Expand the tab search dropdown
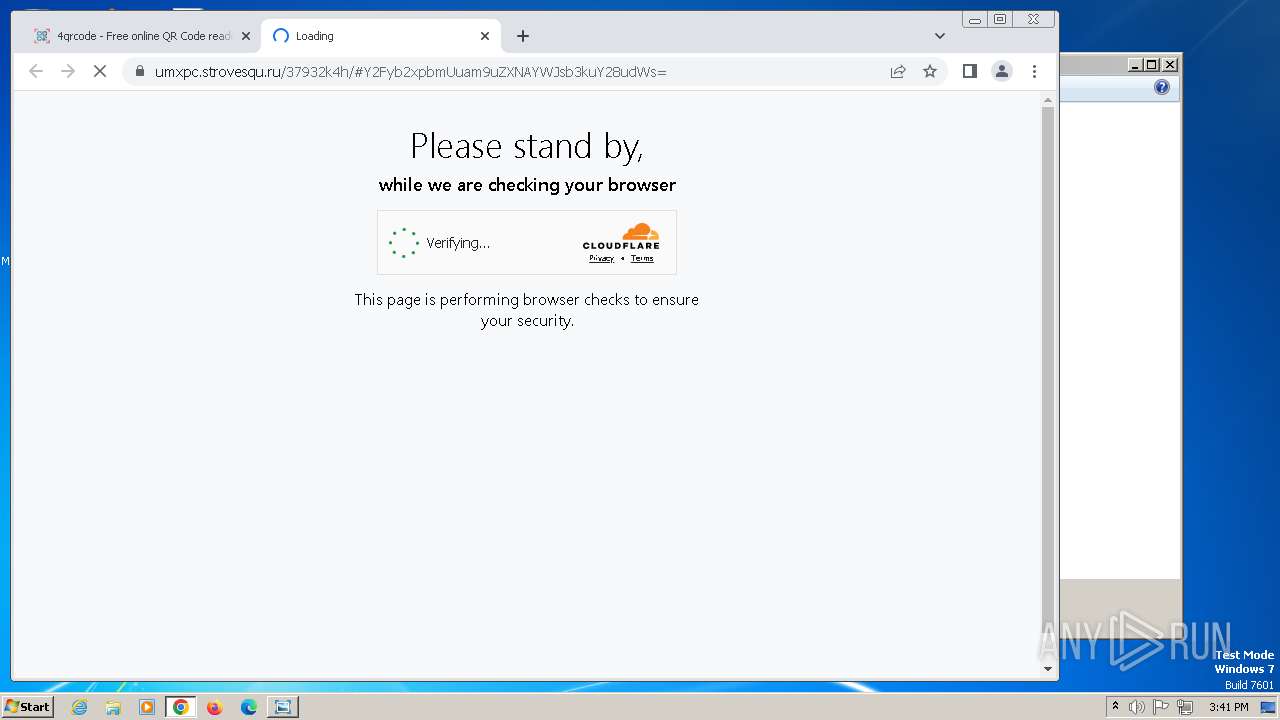The image size is (1280, 720). click(940, 36)
